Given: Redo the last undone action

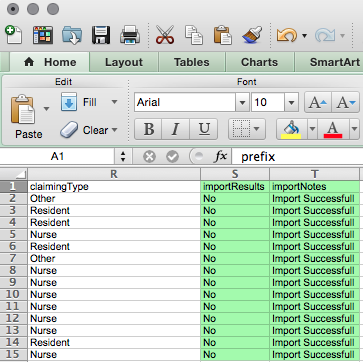Looking at the screenshot, I should click(x=325, y=35).
